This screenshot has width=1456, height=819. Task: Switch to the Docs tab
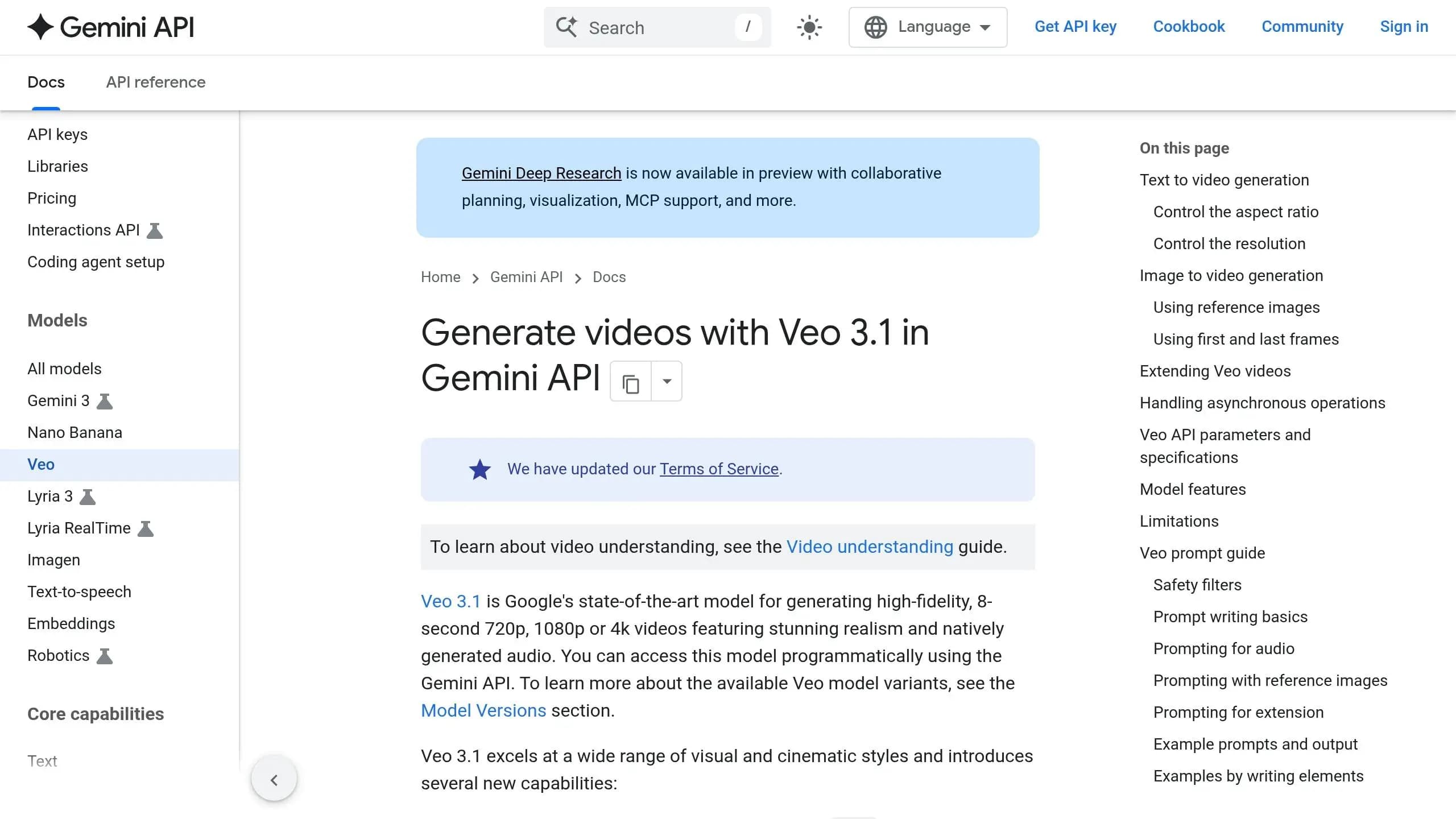click(46, 82)
